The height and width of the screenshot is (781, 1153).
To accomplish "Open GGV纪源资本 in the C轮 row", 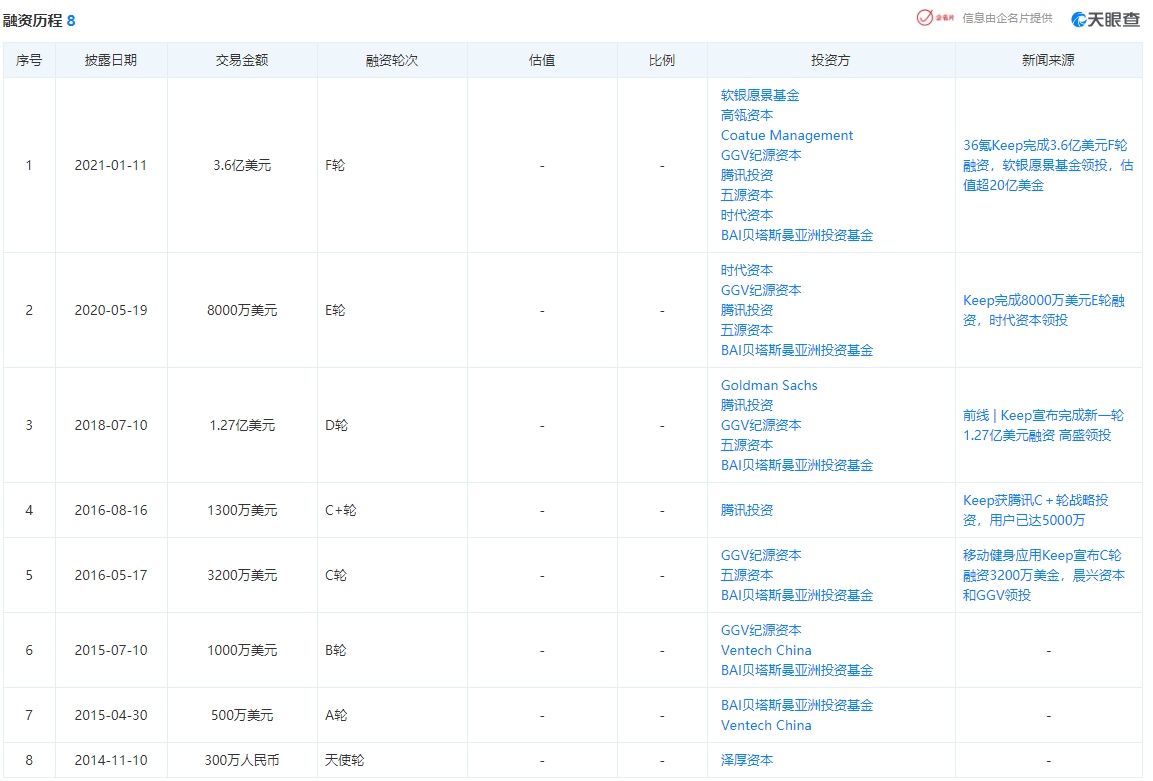I will pyautogui.click(x=761, y=555).
